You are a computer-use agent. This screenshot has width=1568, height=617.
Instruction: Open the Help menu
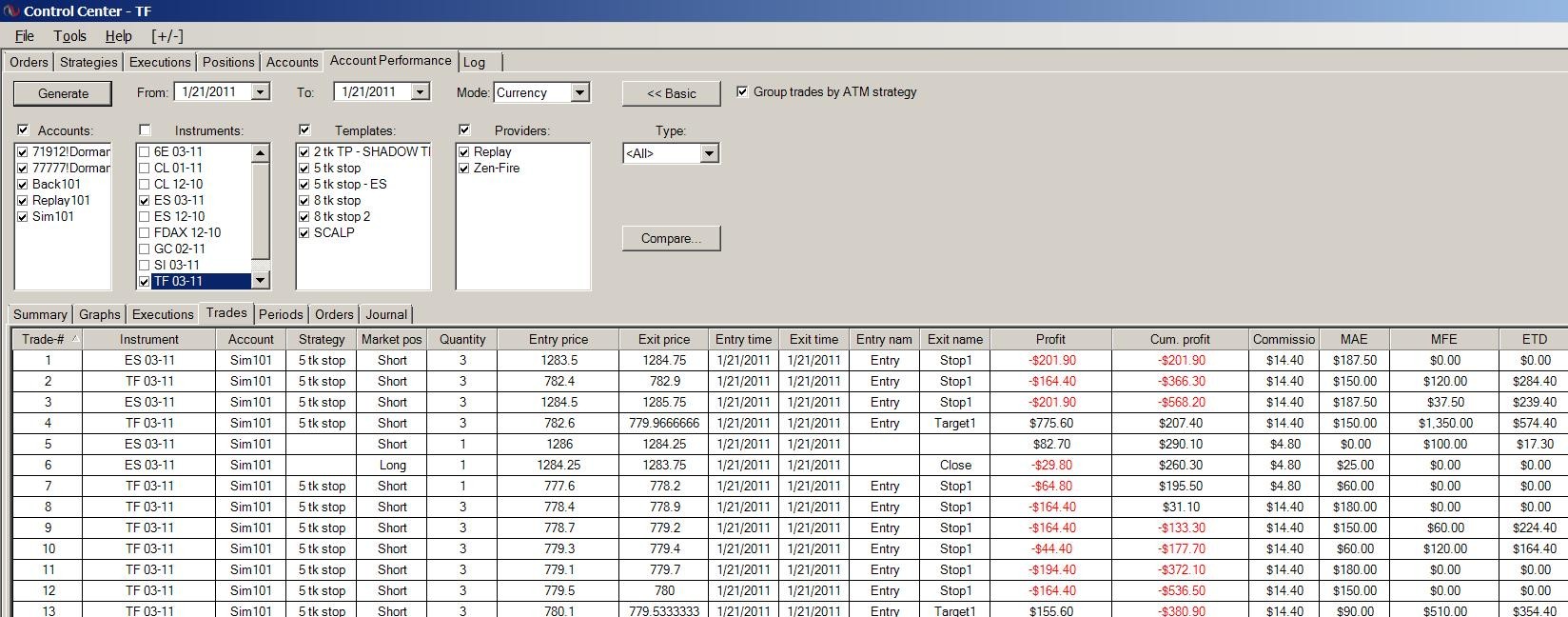(x=119, y=36)
